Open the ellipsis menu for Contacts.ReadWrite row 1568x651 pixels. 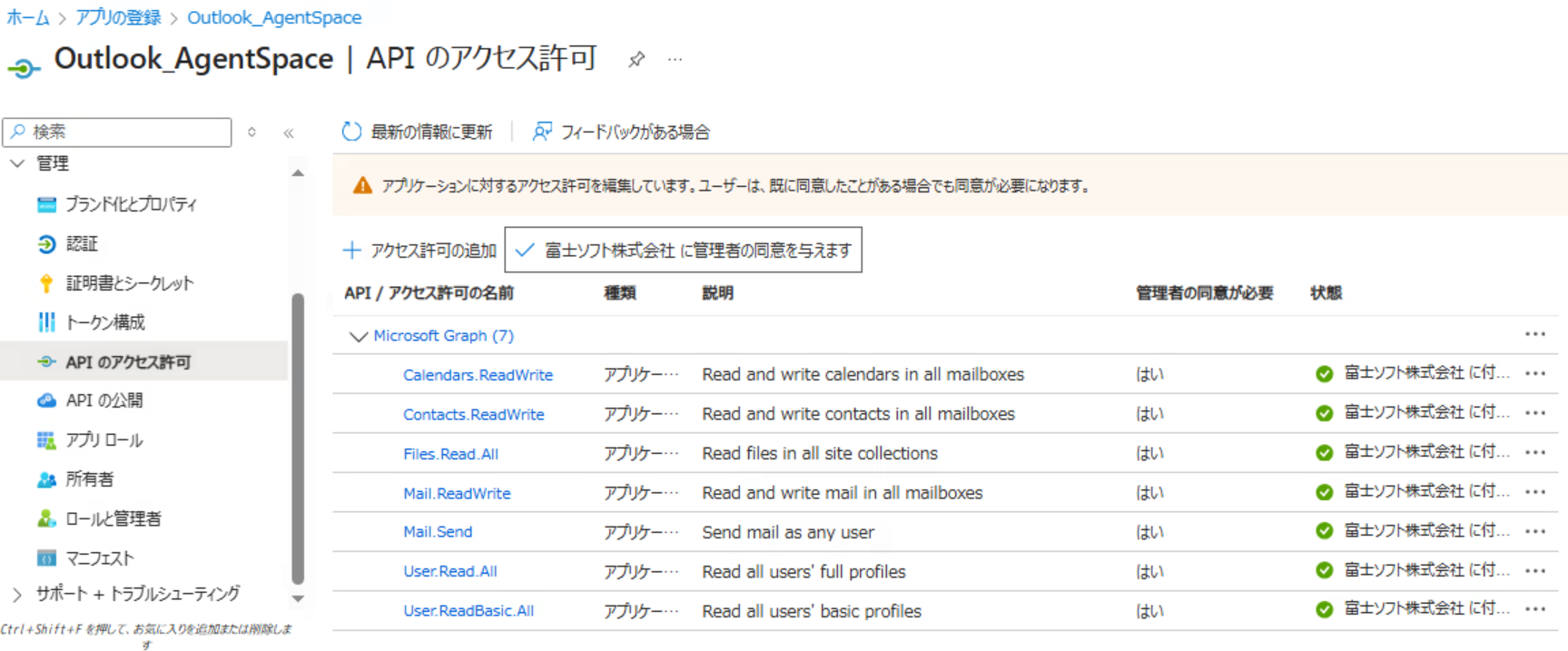(x=1535, y=413)
